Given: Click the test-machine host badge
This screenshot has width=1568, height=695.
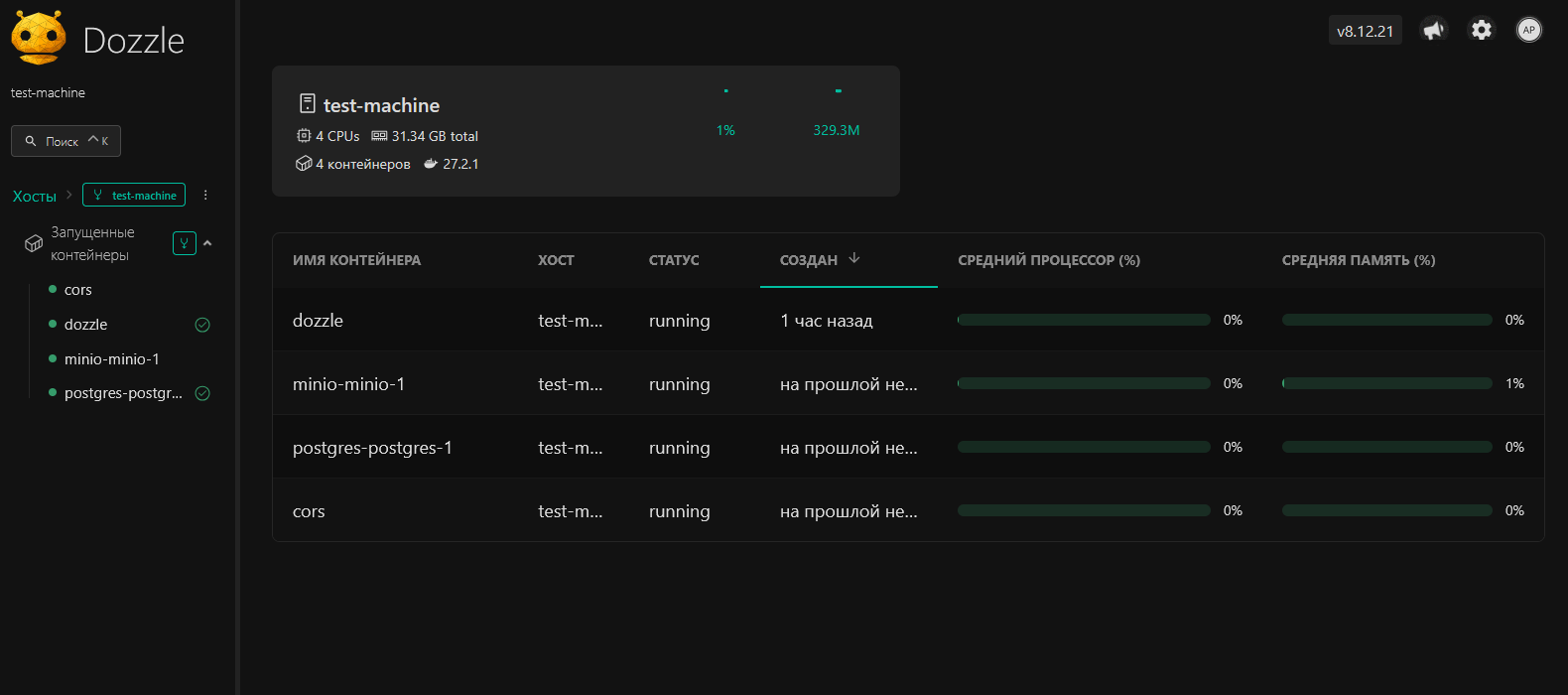Looking at the screenshot, I should click(134, 195).
